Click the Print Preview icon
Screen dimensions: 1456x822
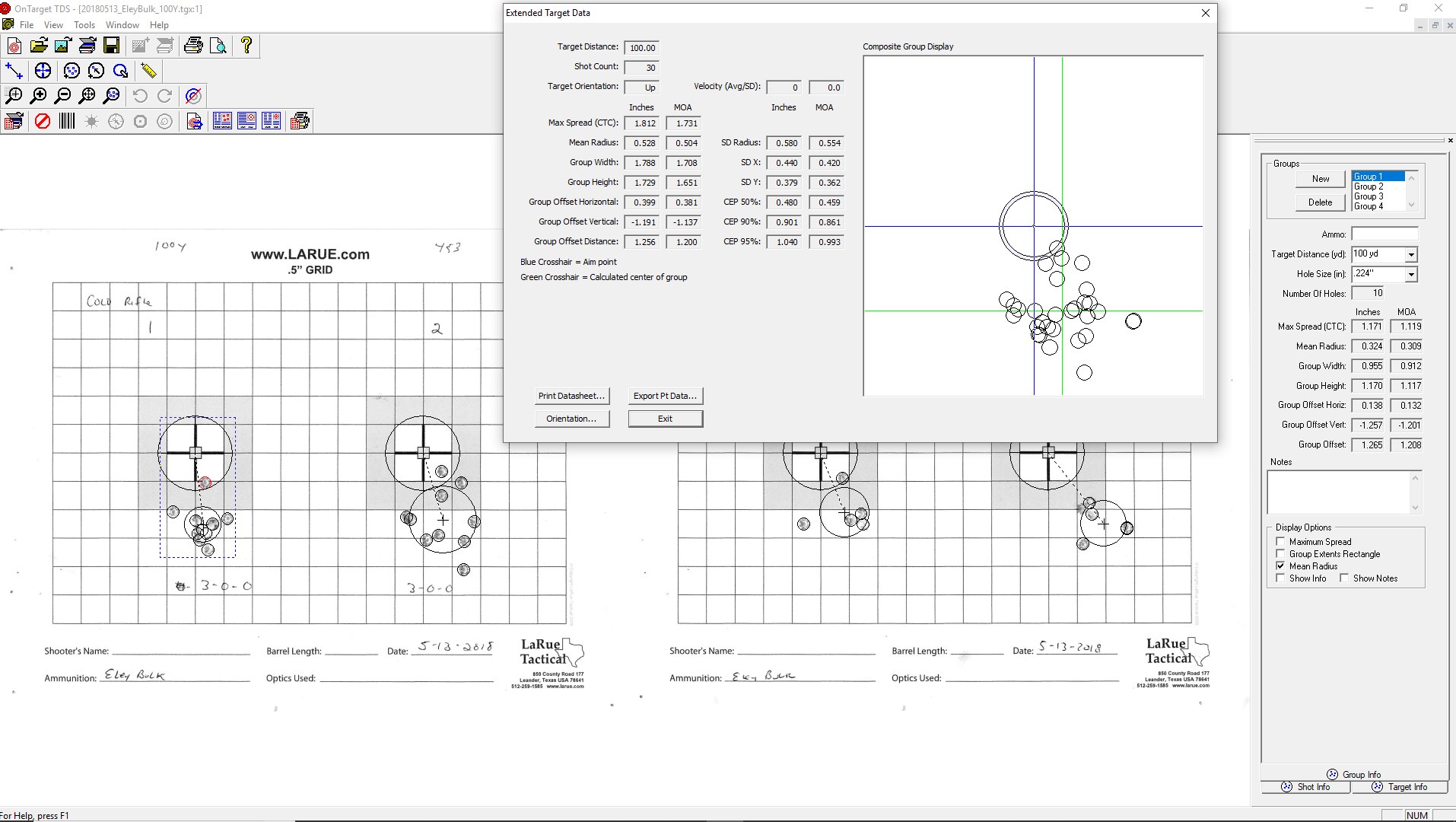pos(218,46)
